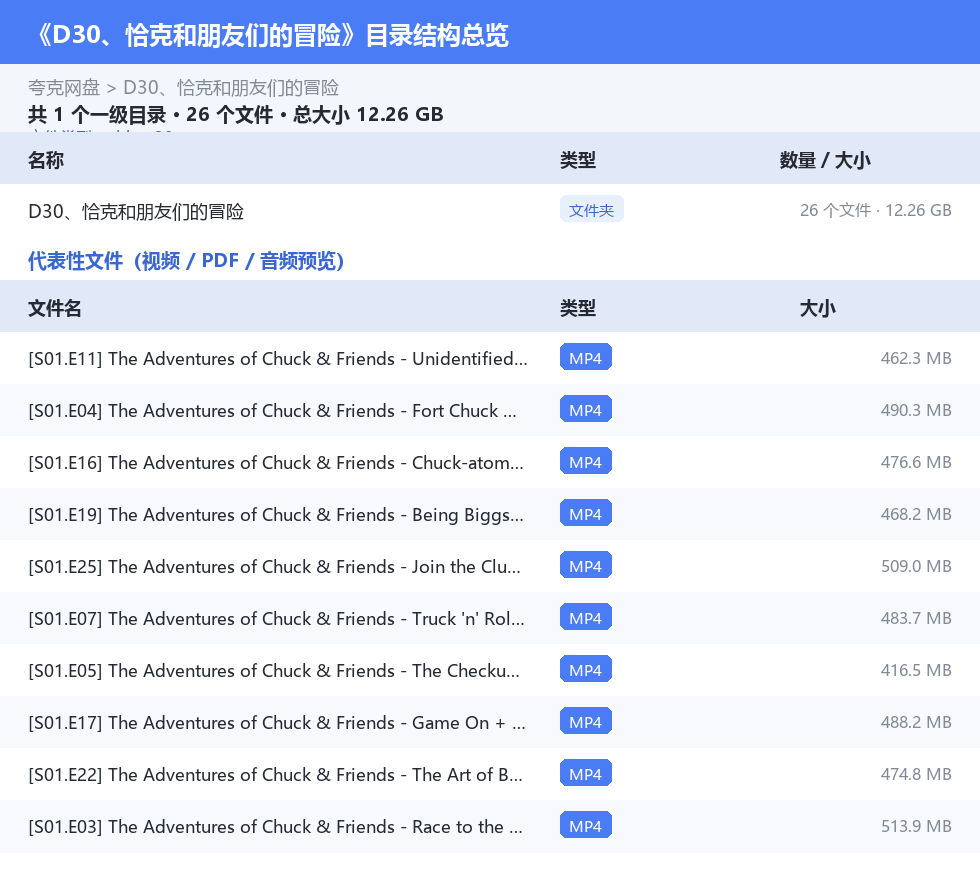Select the 416.5 MB size value
Image resolution: width=980 pixels, height=884 pixels.
point(916,670)
